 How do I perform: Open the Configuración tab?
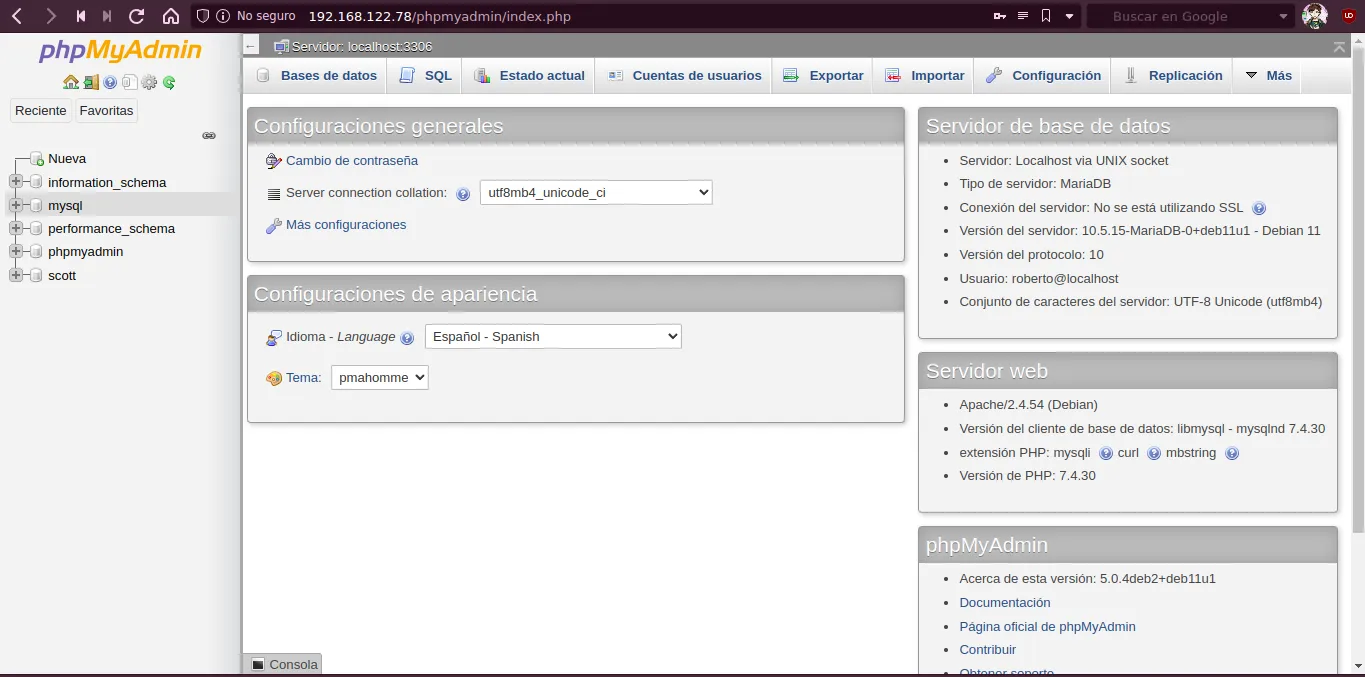pos(1043,75)
